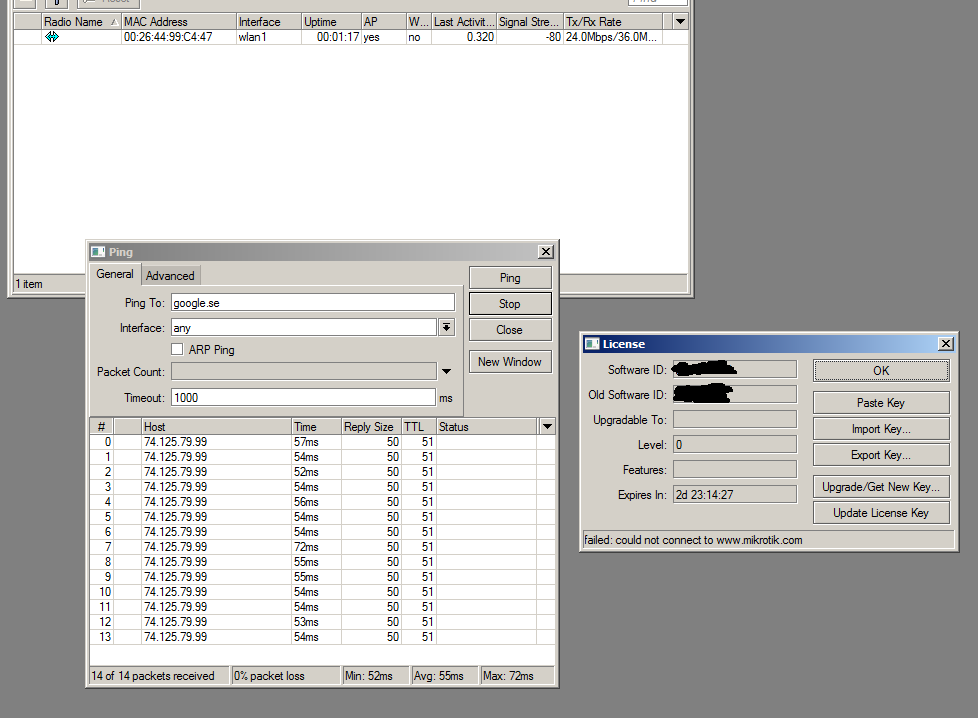Open the registration table column chooser dropdown

coord(680,22)
